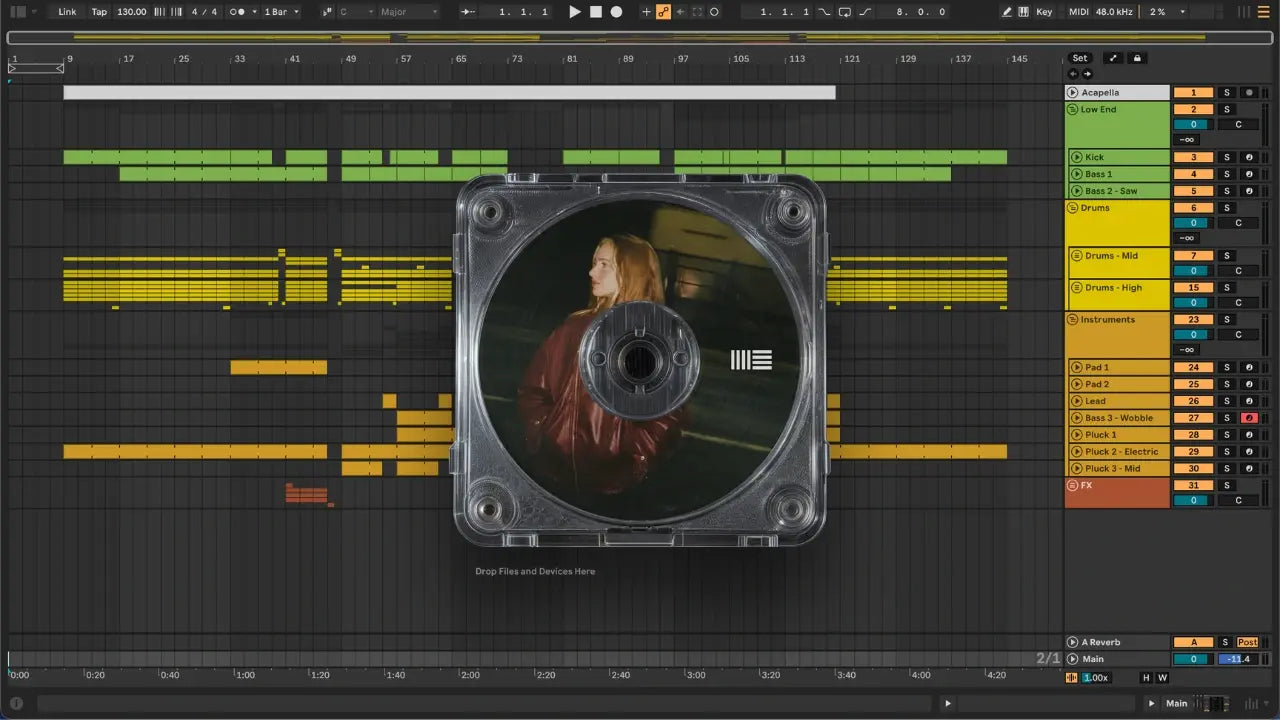1280x720 pixels.
Task: Collapse the Low End group track
Action: [x=1072, y=109]
